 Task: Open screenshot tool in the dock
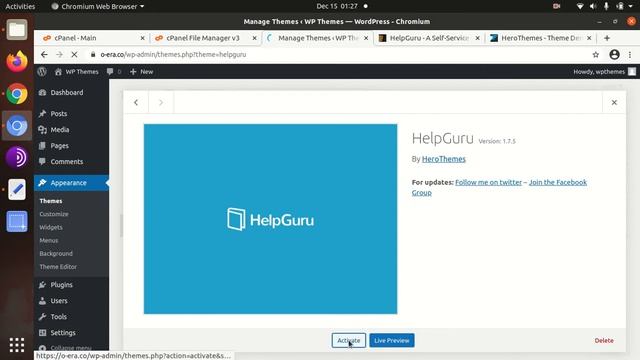[x=17, y=222]
